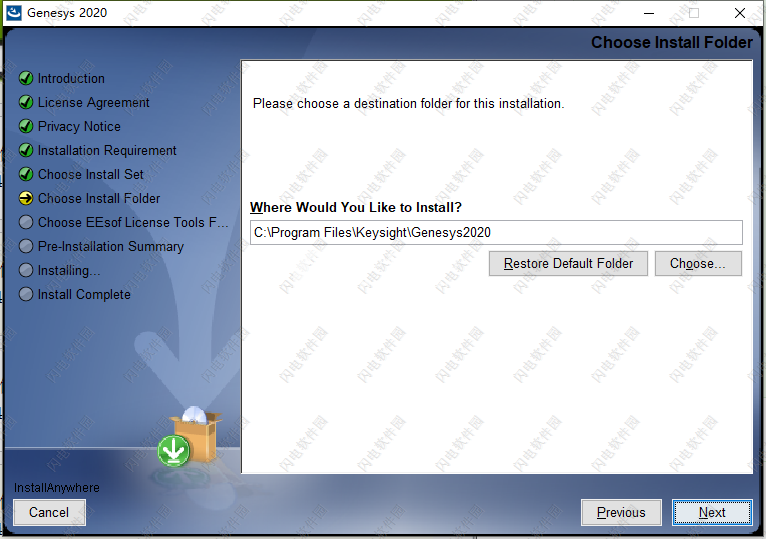The width and height of the screenshot is (766, 539).
Task: Click the installer box with download arrow graphic
Action: pos(190,436)
